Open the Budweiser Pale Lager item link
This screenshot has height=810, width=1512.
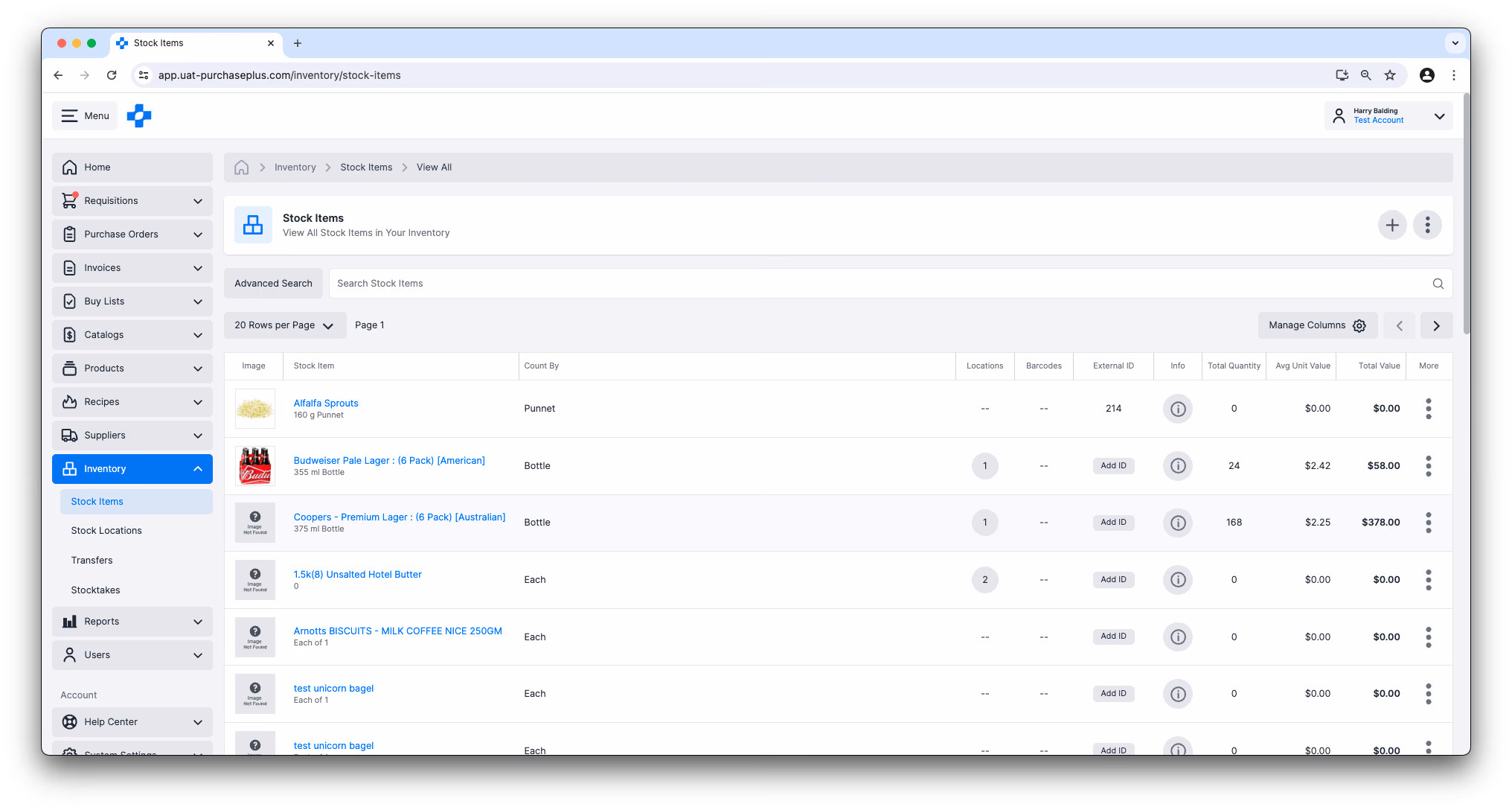[389, 461]
